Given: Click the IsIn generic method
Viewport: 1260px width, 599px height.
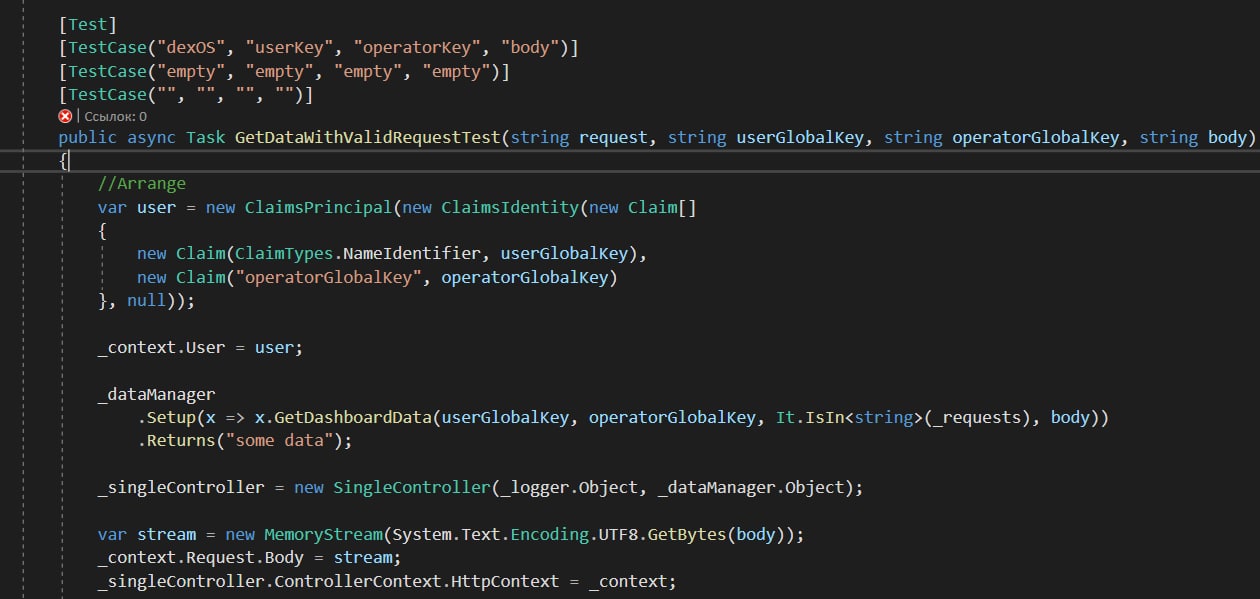Looking at the screenshot, I should (825, 418).
